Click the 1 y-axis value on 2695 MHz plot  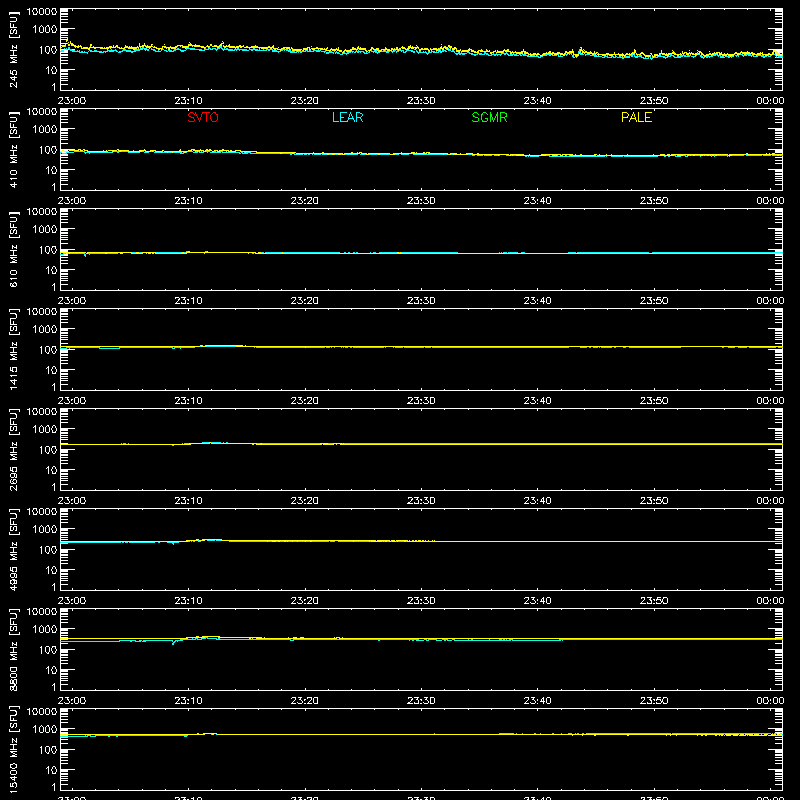point(54,487)
